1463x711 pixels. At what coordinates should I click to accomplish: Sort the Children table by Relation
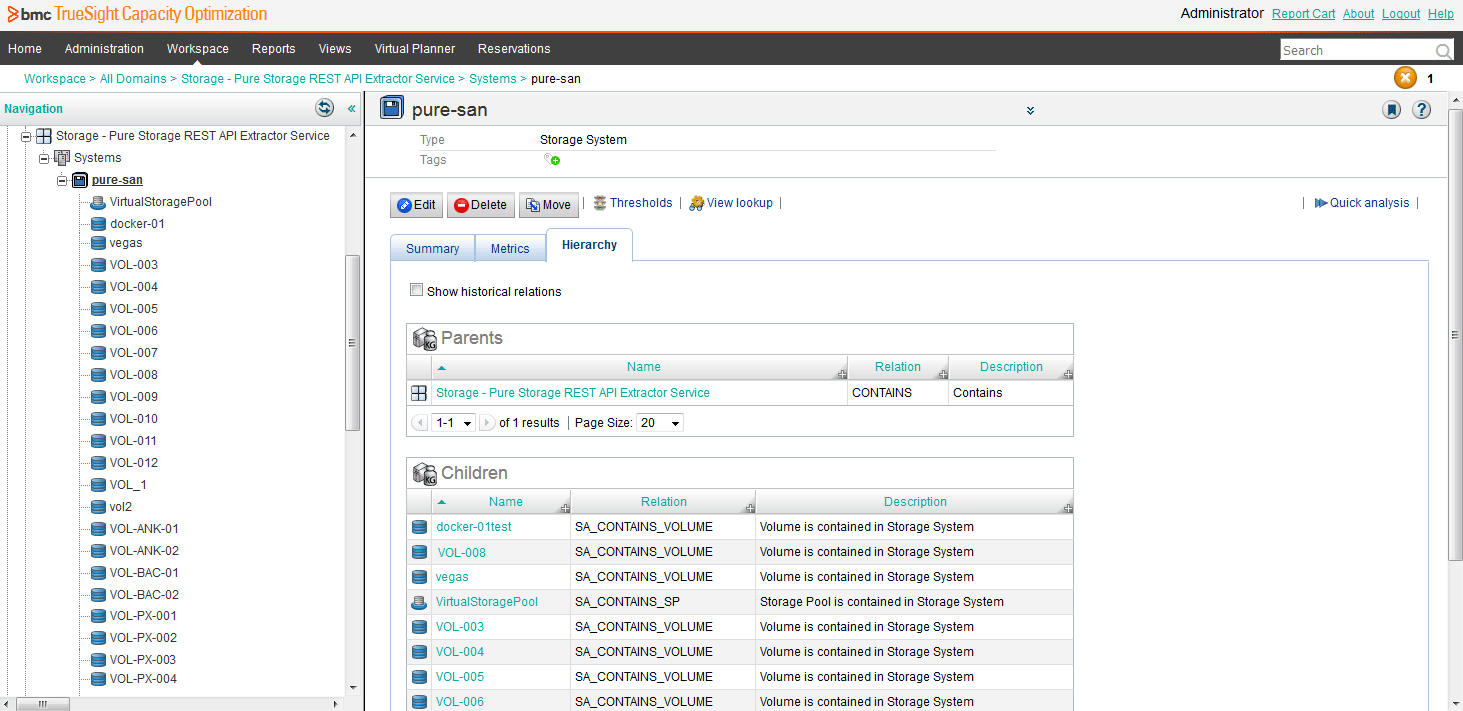pos(664,502)
